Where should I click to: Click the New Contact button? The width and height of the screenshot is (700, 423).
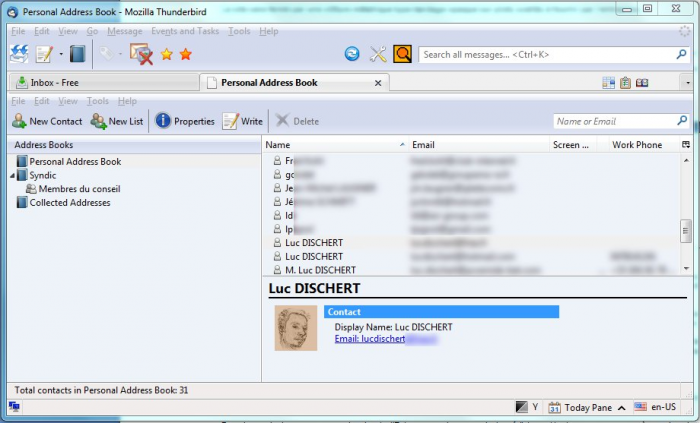(x=47, y=121)
